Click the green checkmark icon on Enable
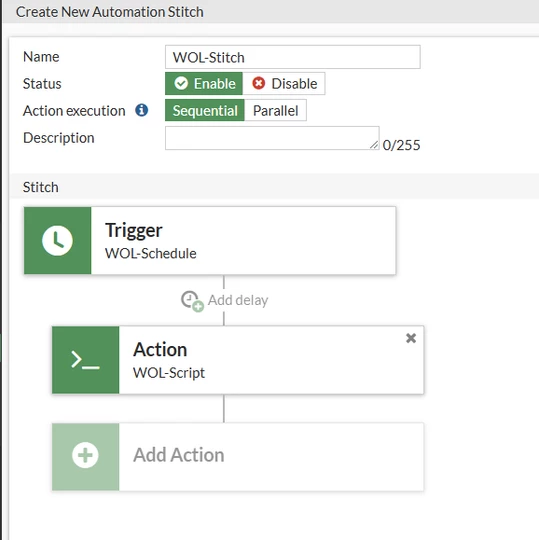Viewport: 539px width, 540px height. click(x=181, y=83)
